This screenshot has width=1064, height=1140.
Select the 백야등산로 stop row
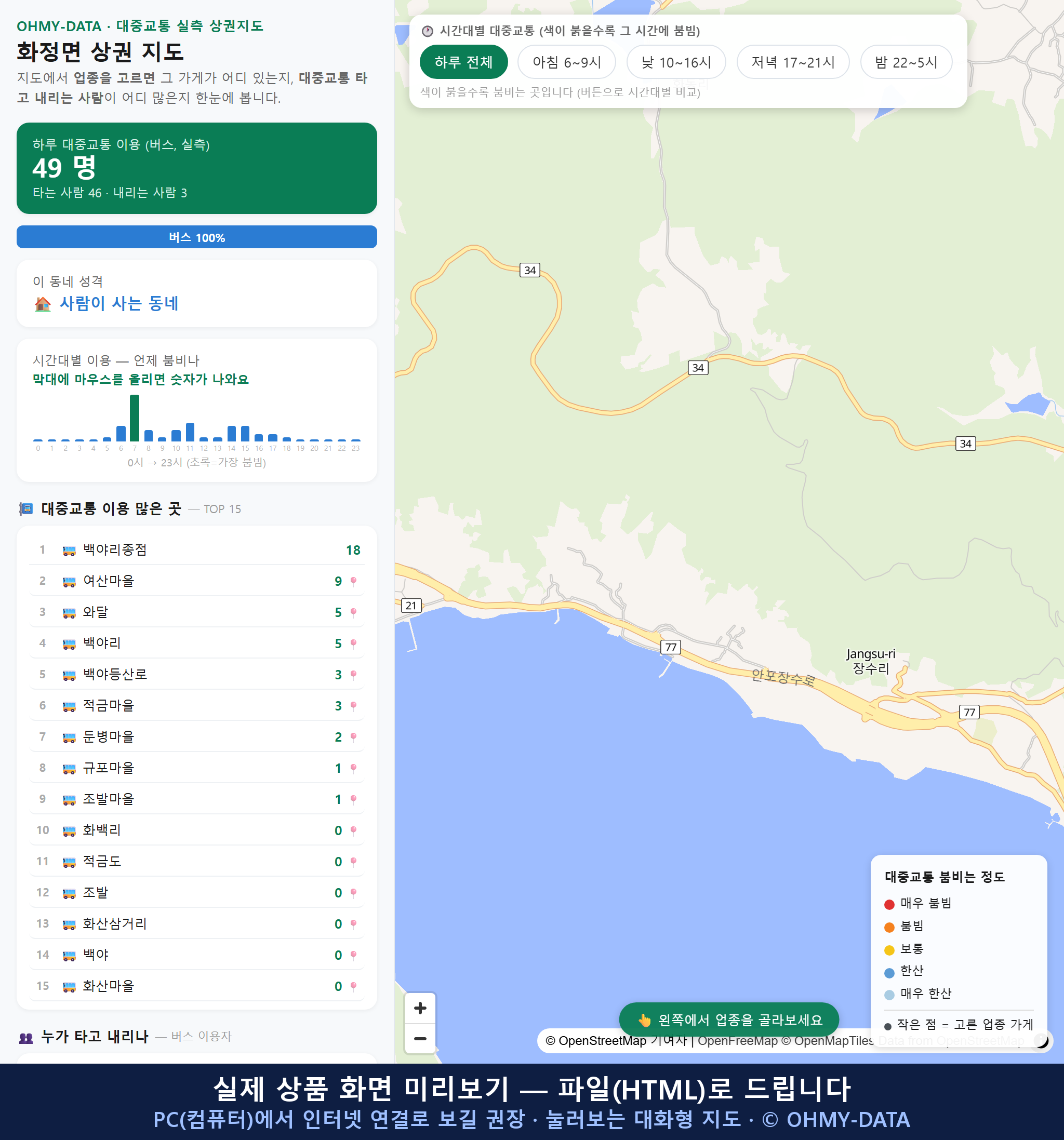(197, 675)
